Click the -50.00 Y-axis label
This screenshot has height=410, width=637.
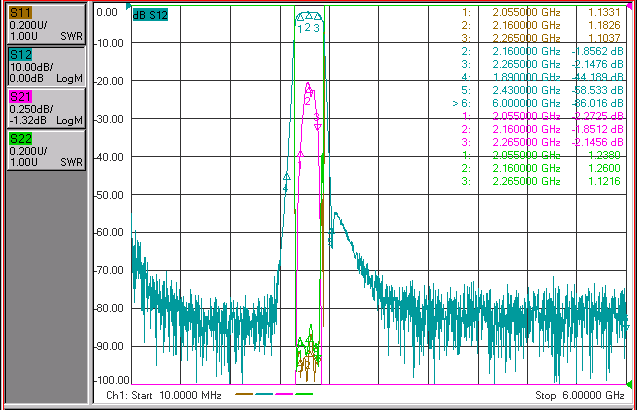[109, 195]
